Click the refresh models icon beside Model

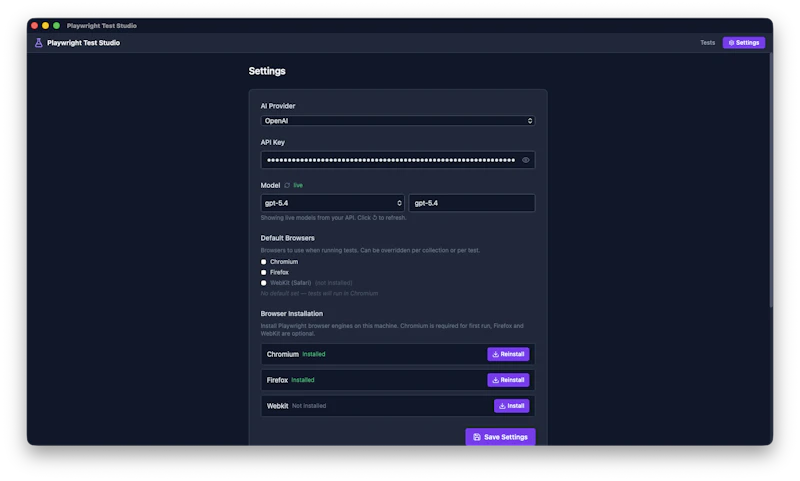click(x=287, y=186)
